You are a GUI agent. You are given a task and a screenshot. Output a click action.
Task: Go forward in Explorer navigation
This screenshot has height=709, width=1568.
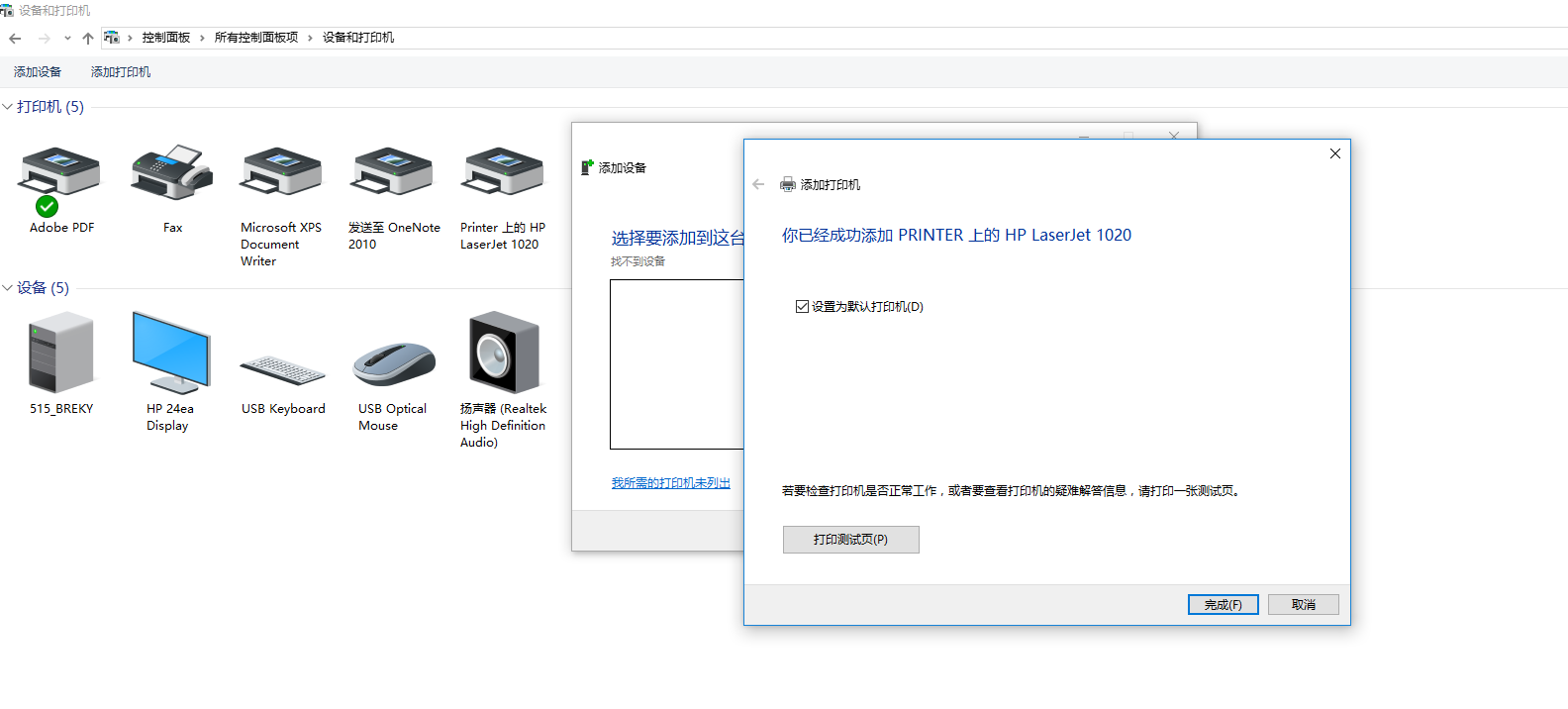tap(44, 39)
